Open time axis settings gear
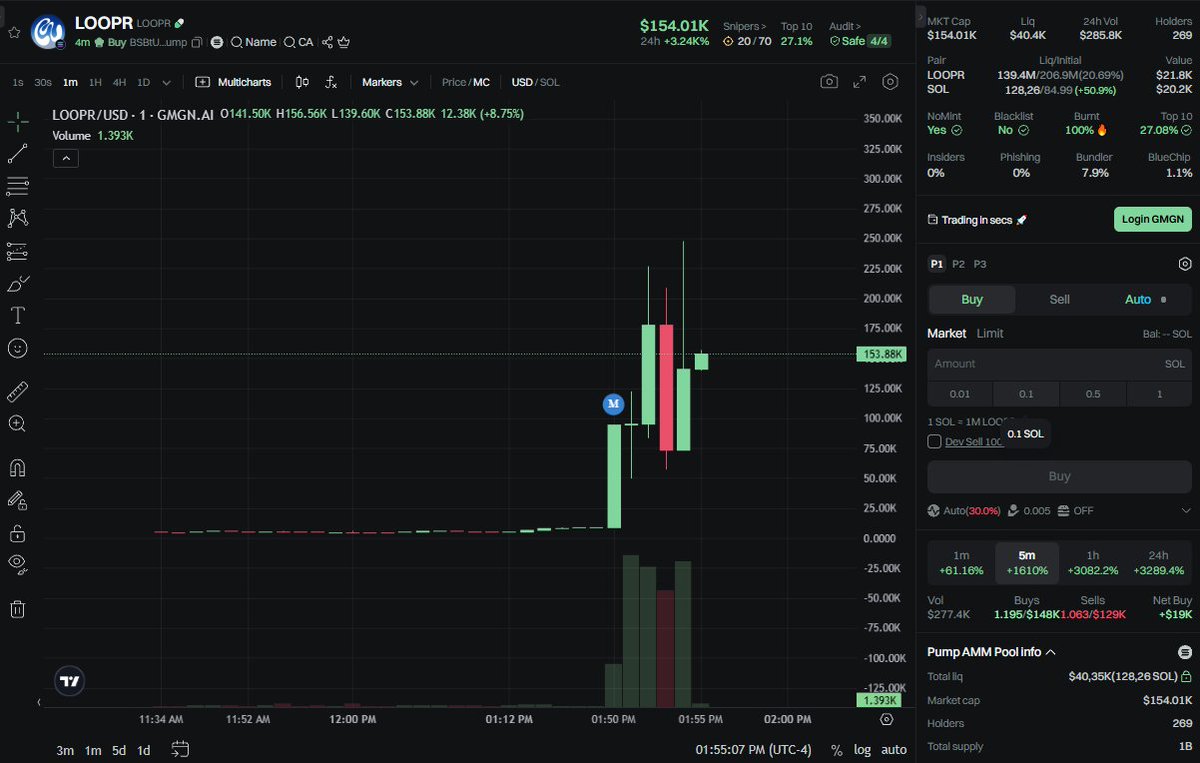This screenshot has height=763, width=1200. (x=887, y=719)
